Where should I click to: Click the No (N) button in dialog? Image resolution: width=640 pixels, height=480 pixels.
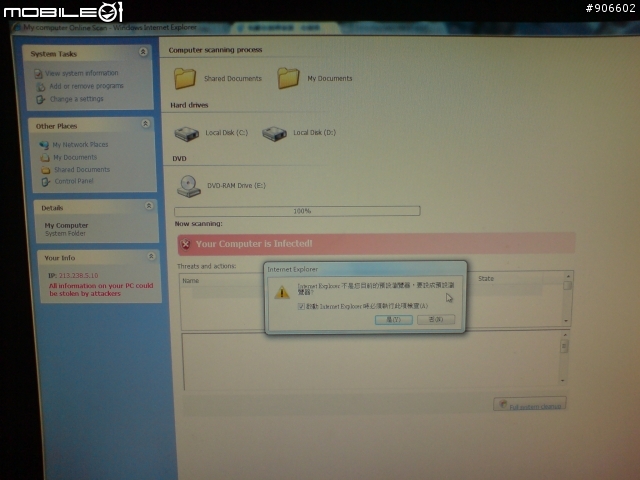coord(436,319)
